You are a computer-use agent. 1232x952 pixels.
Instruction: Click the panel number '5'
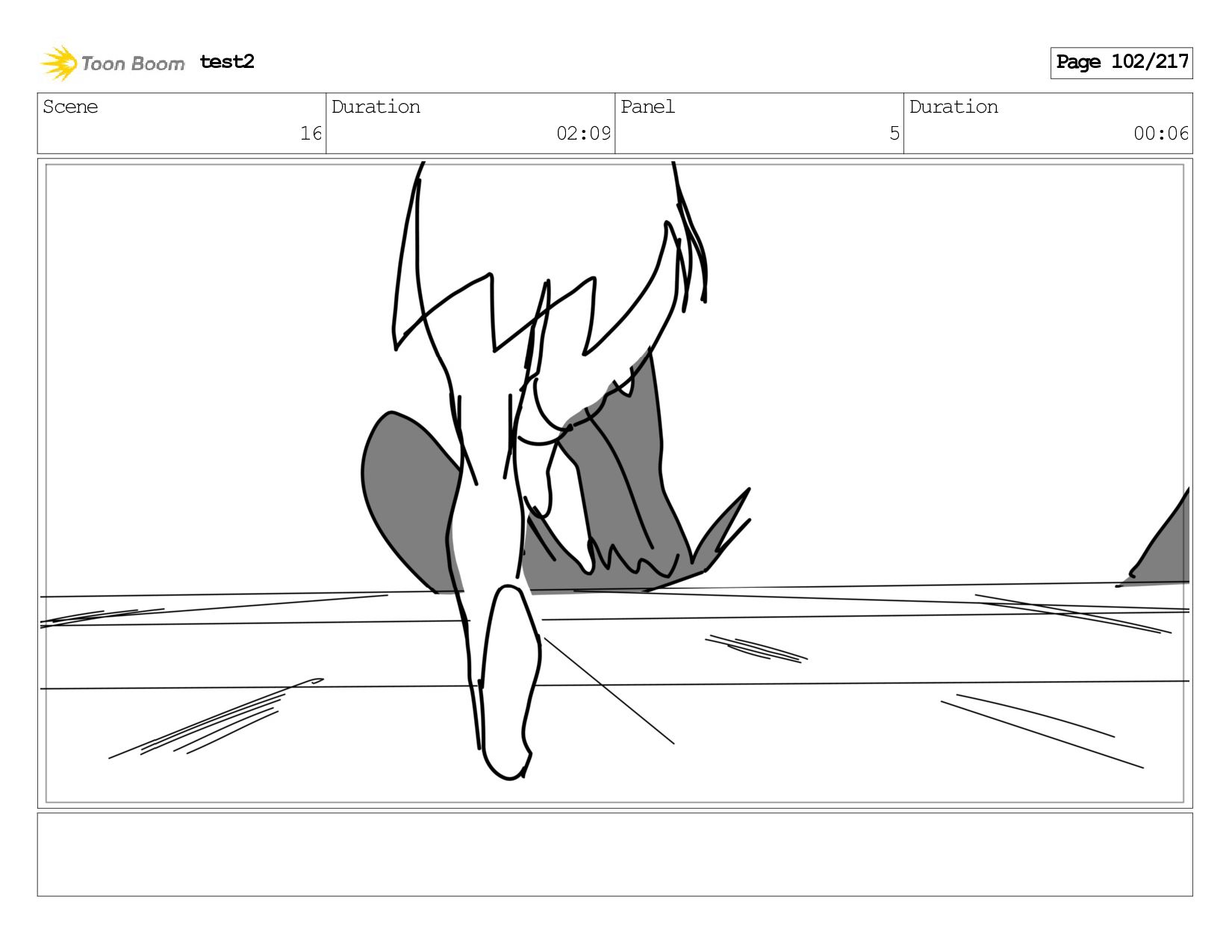tap(895, 134)
